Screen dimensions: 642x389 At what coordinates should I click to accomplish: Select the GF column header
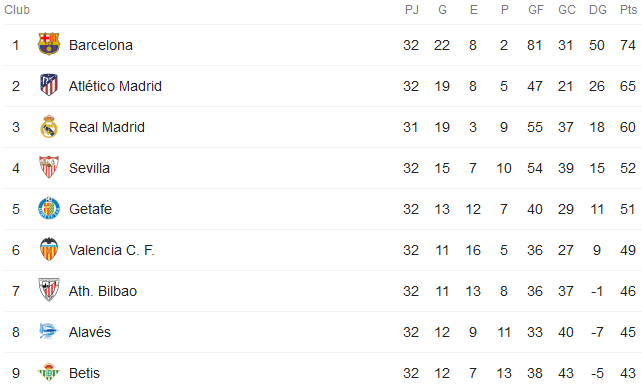click(x=536, y=10)
